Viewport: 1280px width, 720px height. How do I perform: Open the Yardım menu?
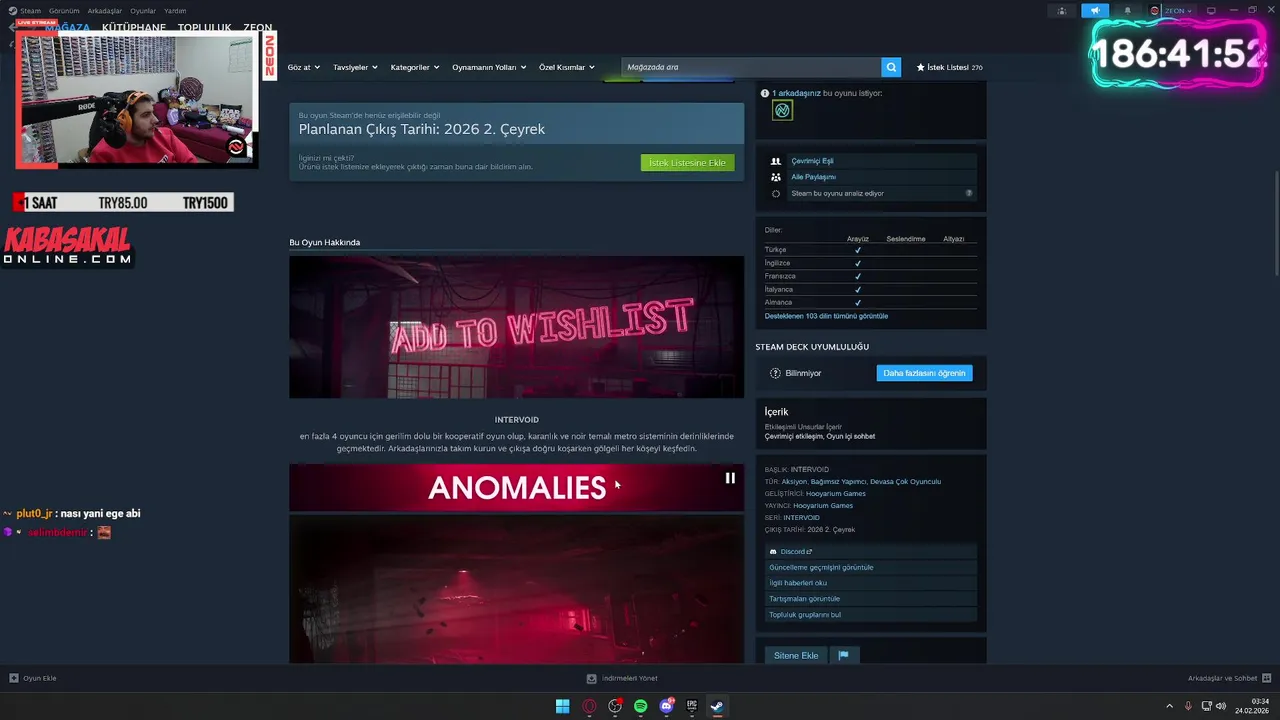pyautogui.click(x=175, y=10)
